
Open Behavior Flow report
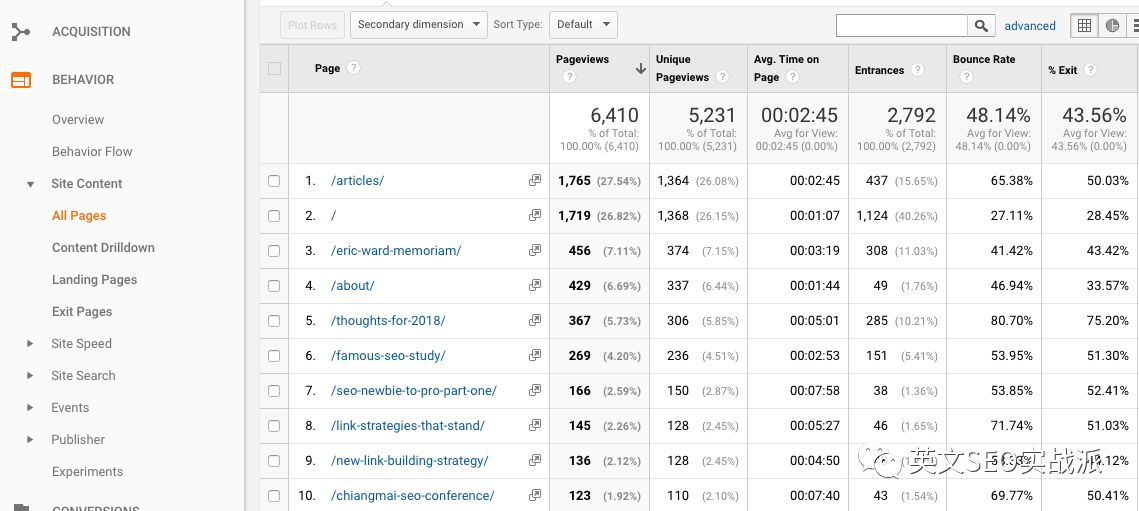(x=92, y=152)
